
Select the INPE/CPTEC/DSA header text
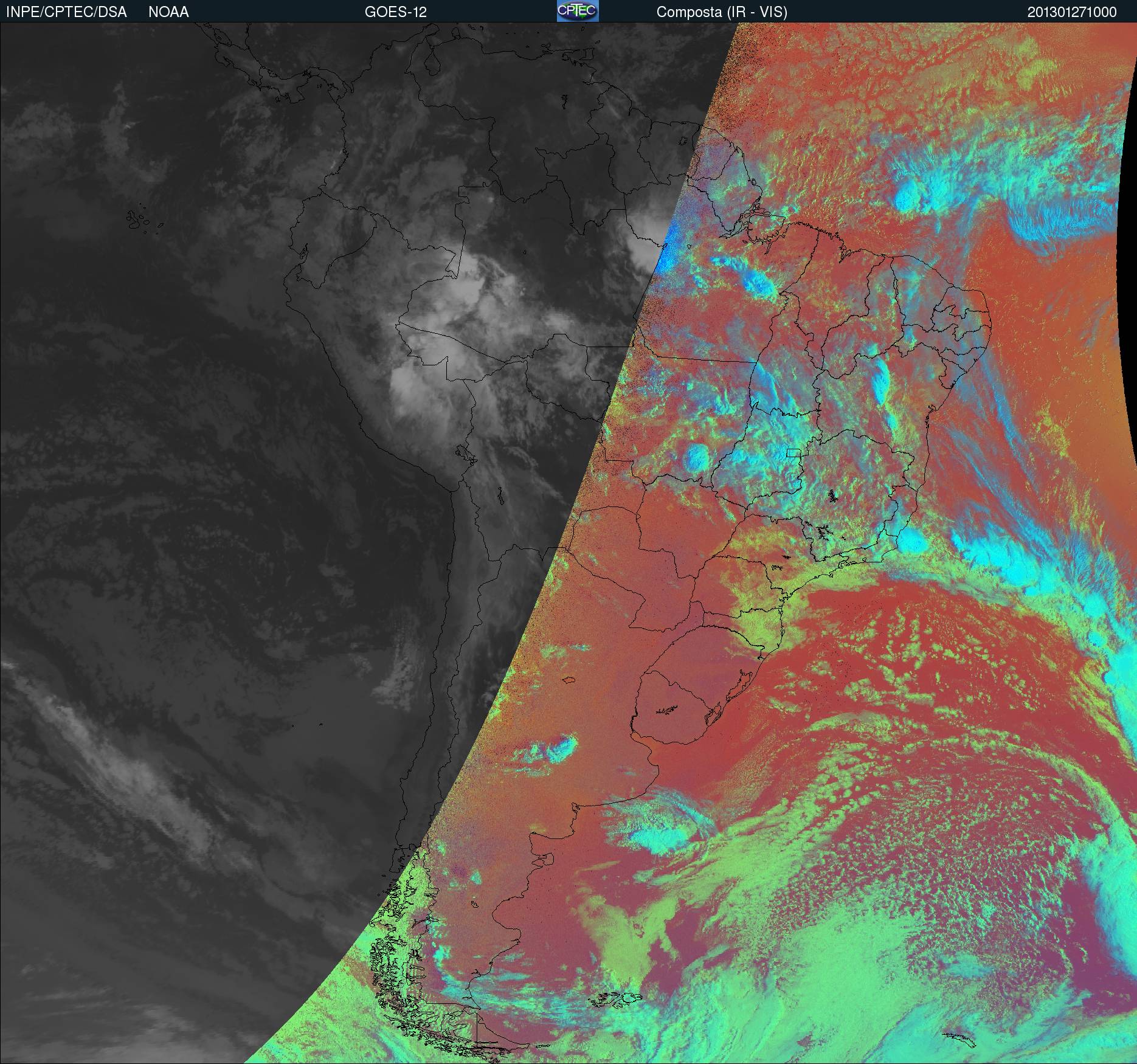[x=66, y=12]
